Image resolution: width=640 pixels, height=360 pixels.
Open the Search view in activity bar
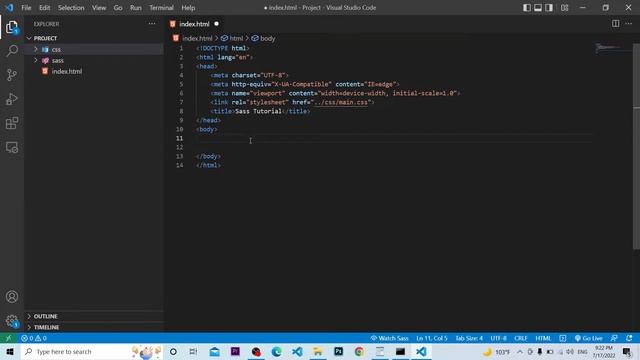(12, 51)
